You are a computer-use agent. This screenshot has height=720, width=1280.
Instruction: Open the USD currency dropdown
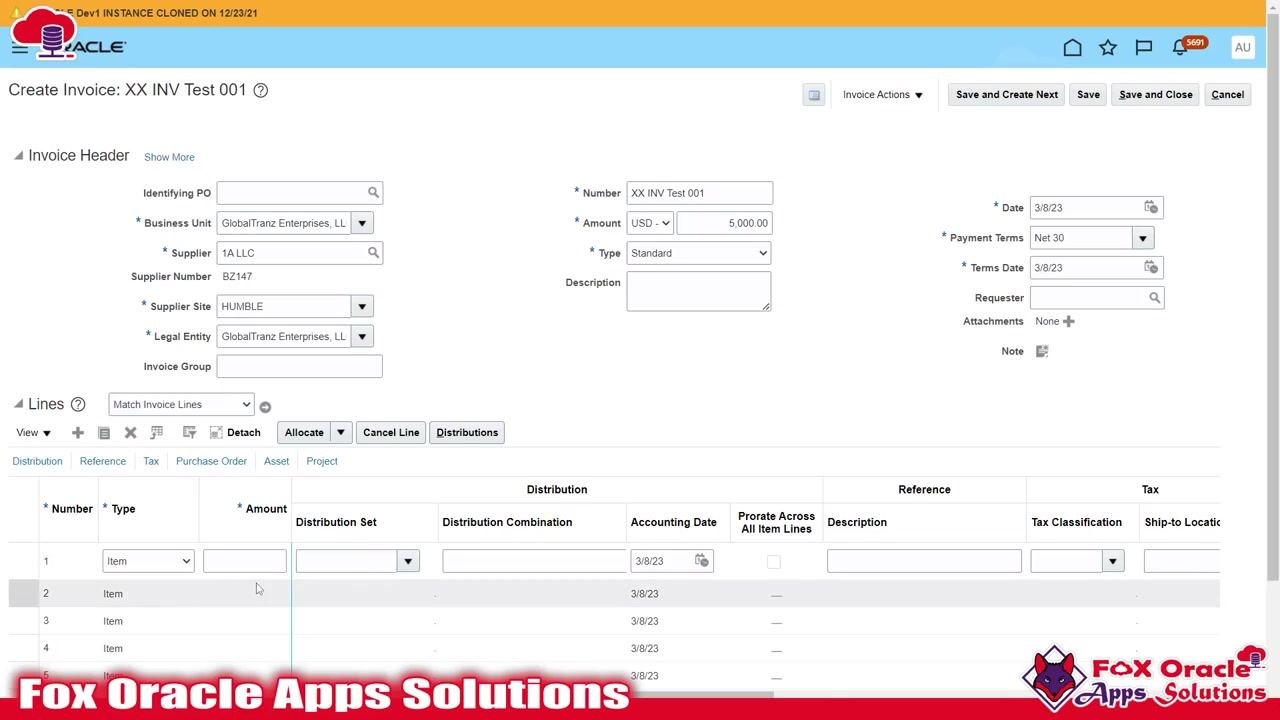pos(650,223)
